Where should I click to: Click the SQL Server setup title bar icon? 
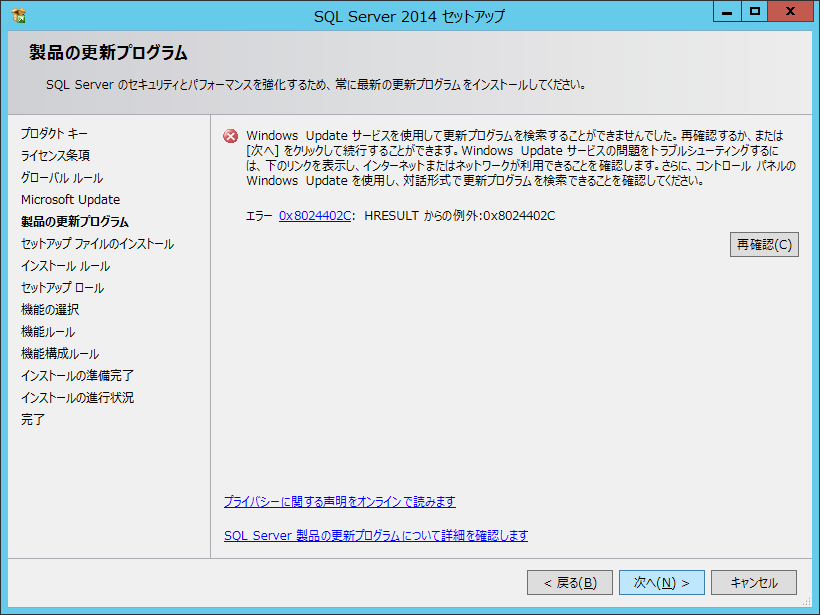pyautogui.click(x=18, y=16)
